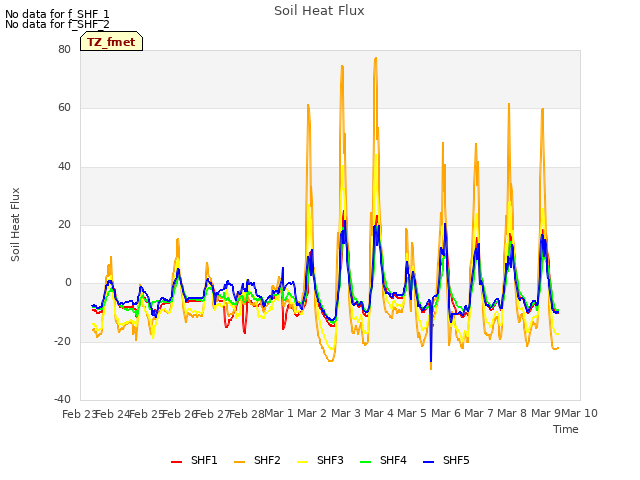Viewport: 640px width, 480px height.
Task: Click the y-axis value 40
Action: point(64,166)
